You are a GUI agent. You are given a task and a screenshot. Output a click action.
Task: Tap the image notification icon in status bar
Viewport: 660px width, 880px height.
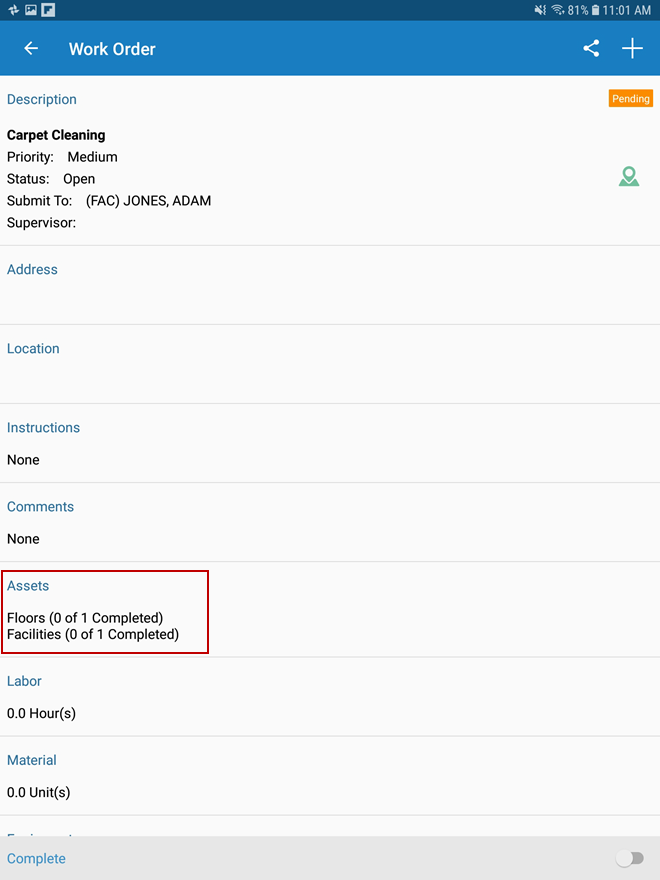click(31, 10)
